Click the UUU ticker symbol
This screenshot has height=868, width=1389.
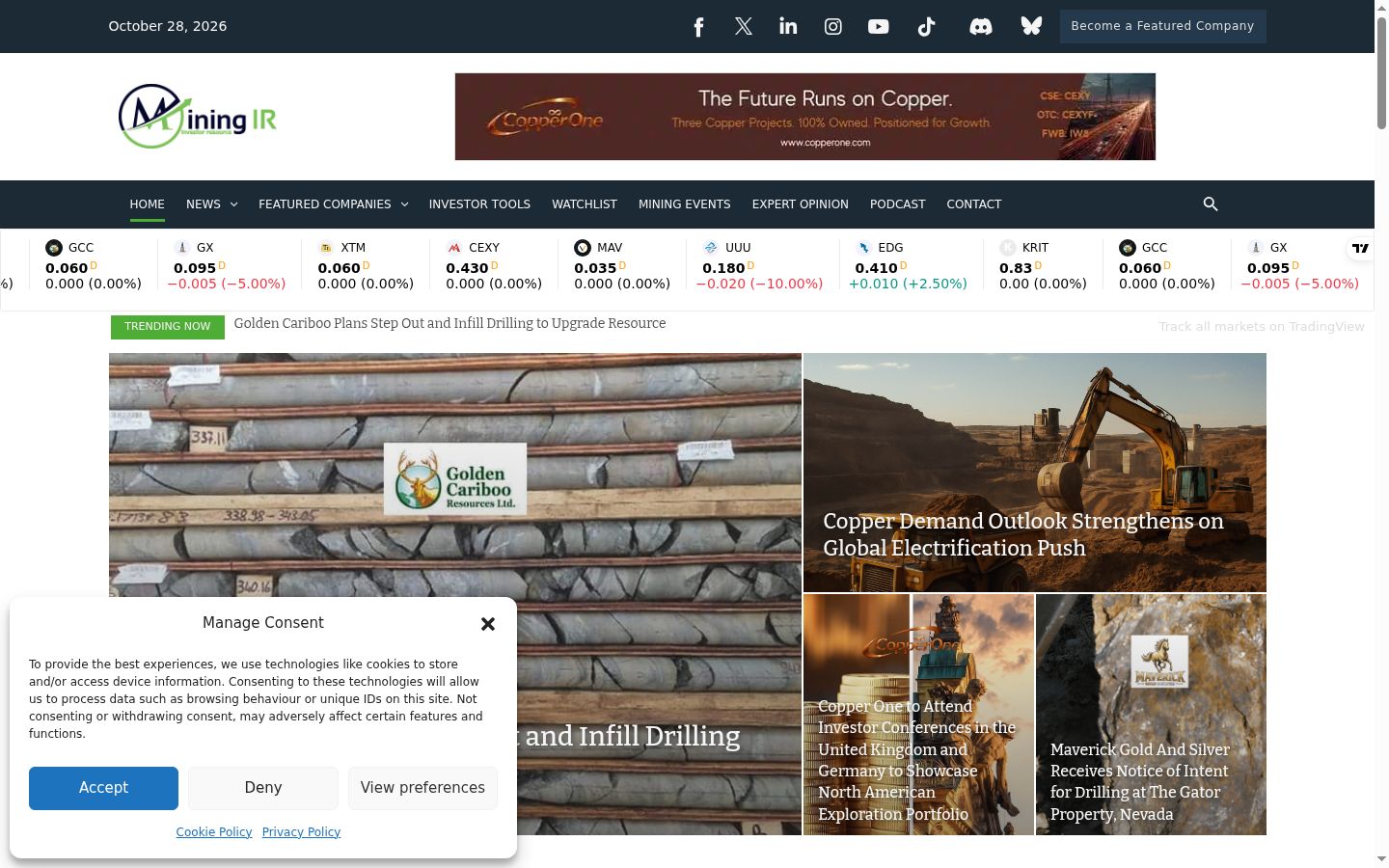(x=738, y=248)
